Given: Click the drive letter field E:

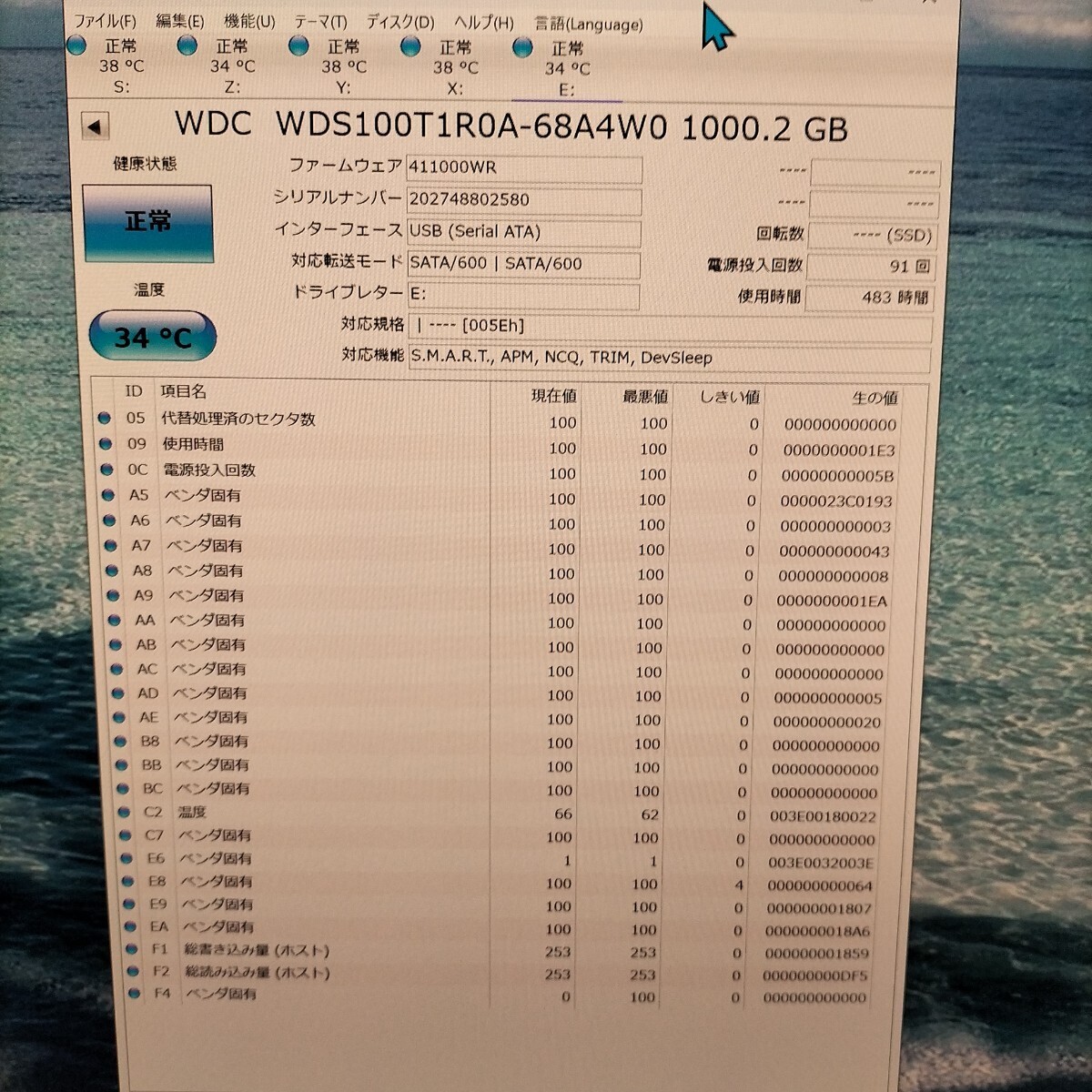Looking at the screenshot, I should pos(523,295).
